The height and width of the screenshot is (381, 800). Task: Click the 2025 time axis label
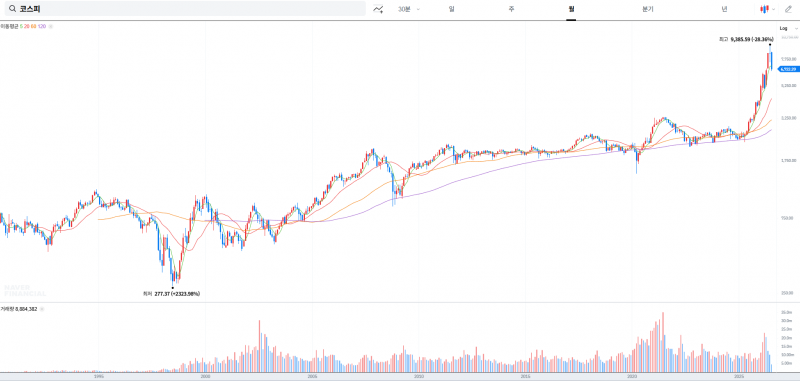coord(739,376)
